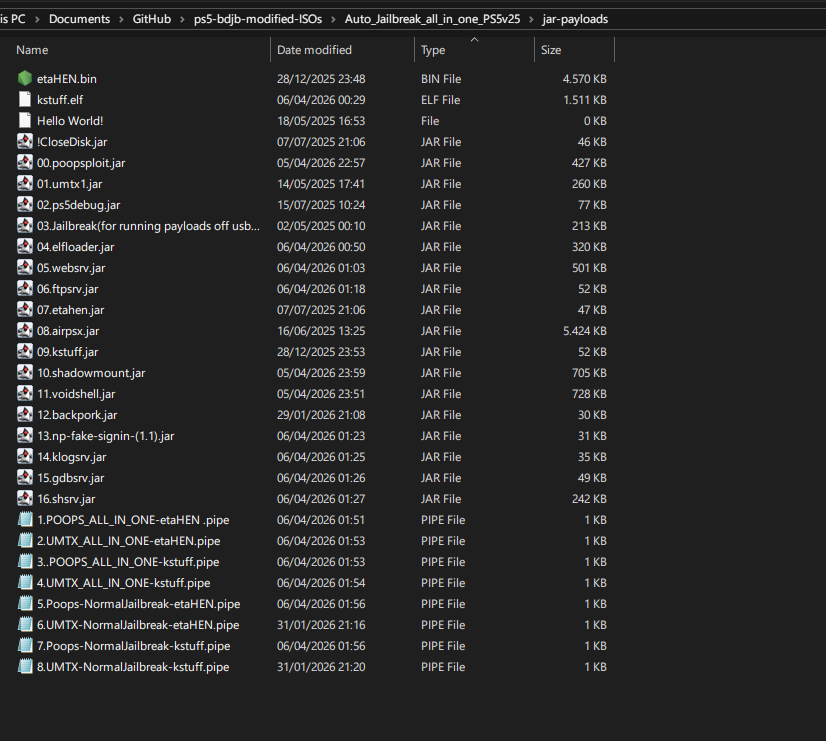Click the 05.websrv.jar Java icon
The image size is (826, 741).
[x=25, y=268]
